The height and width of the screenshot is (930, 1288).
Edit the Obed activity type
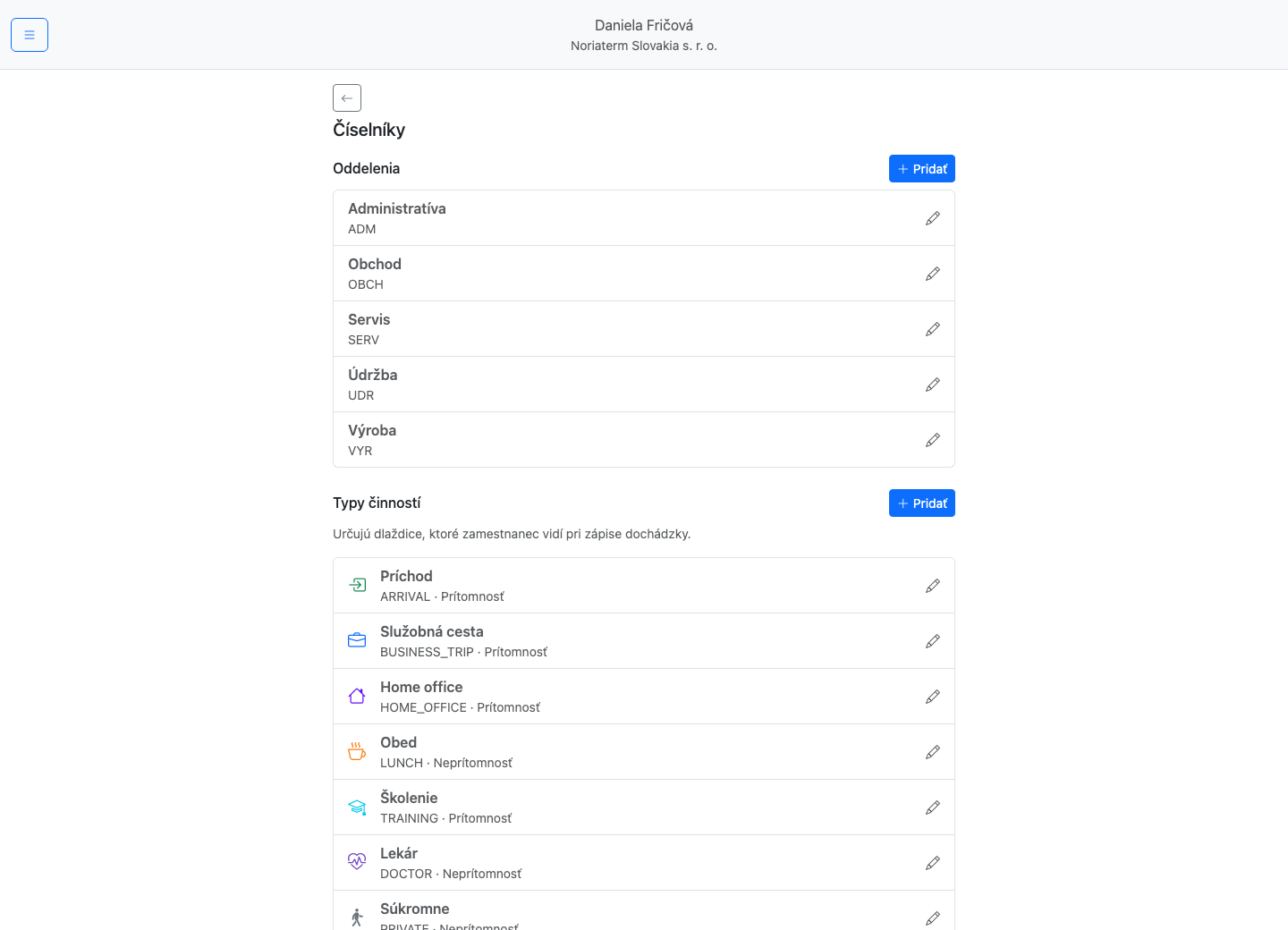933,752
